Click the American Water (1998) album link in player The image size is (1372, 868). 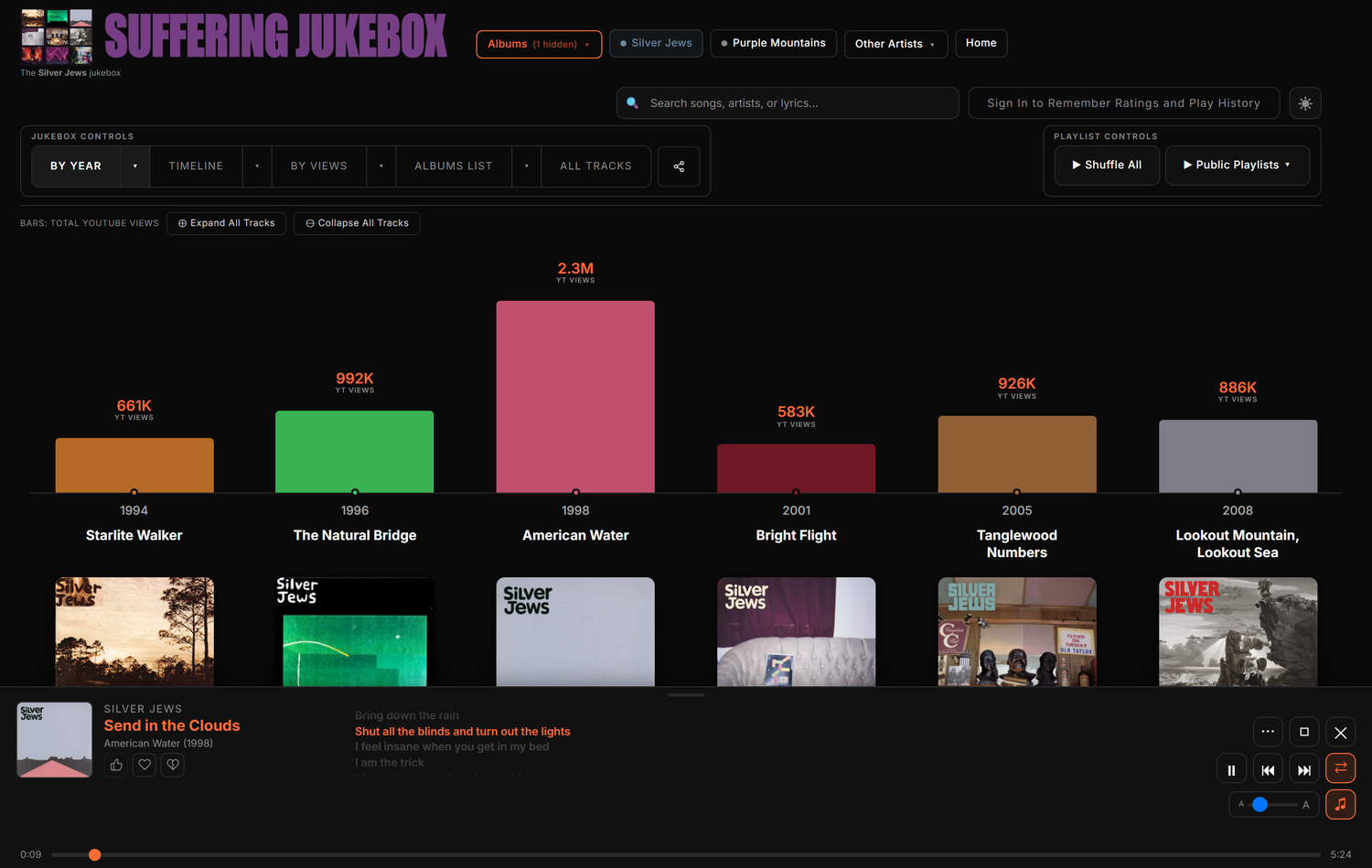(x=158, y=744)
